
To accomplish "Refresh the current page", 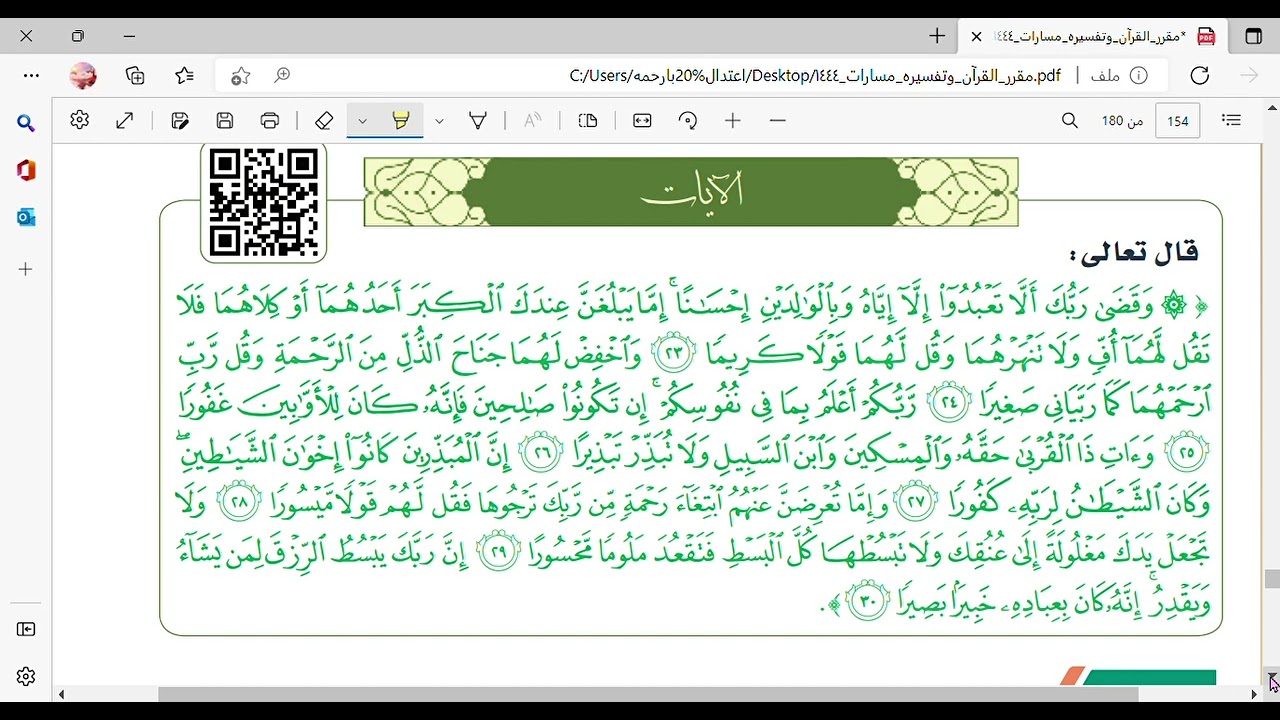I will coord(1200,75).
